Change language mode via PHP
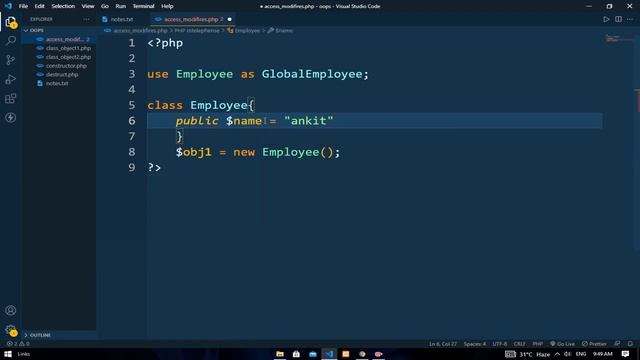The image size is (640, 360). click(538, 344)
